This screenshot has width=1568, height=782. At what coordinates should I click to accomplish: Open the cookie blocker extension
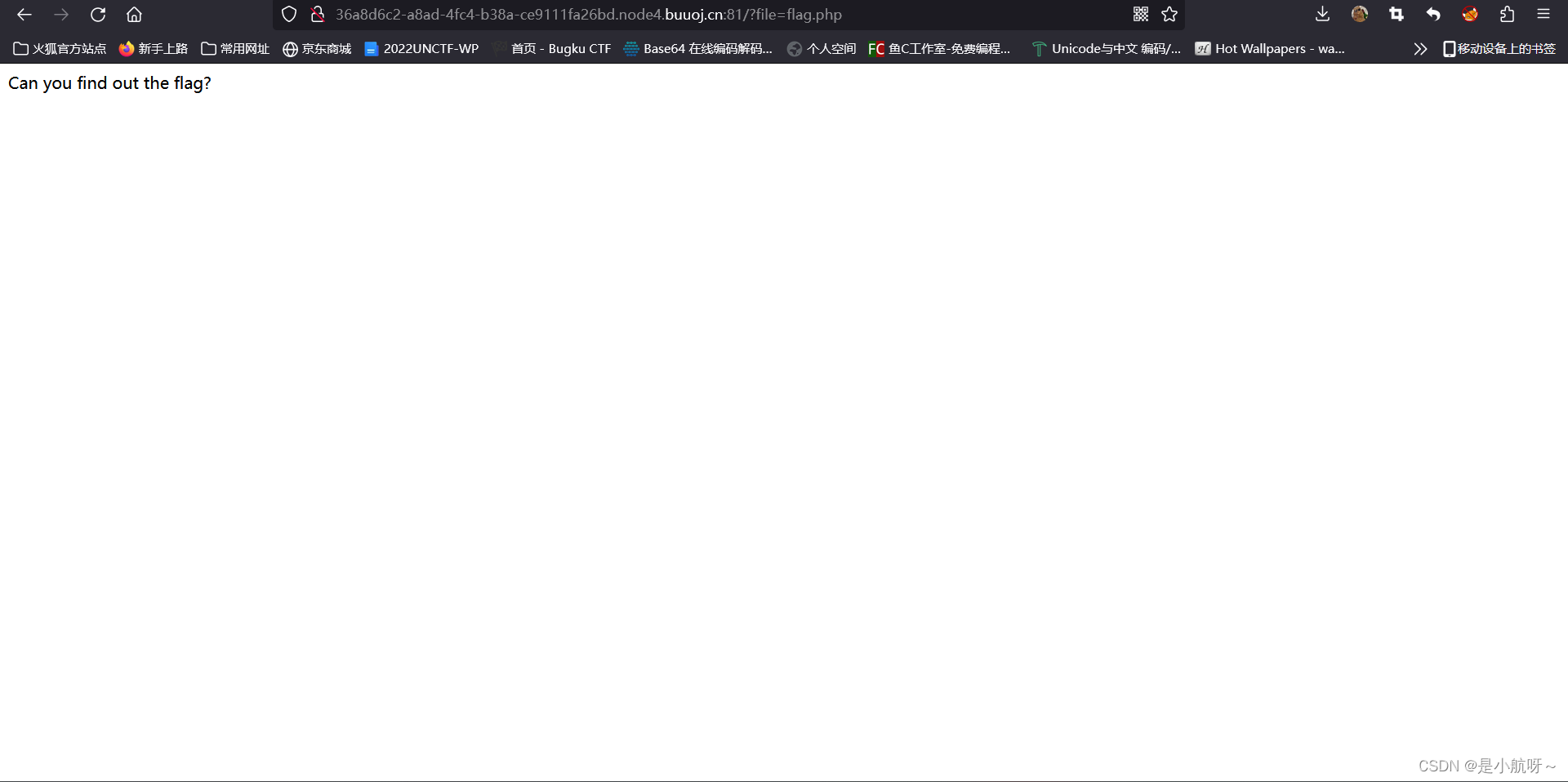coord(1469,14)
